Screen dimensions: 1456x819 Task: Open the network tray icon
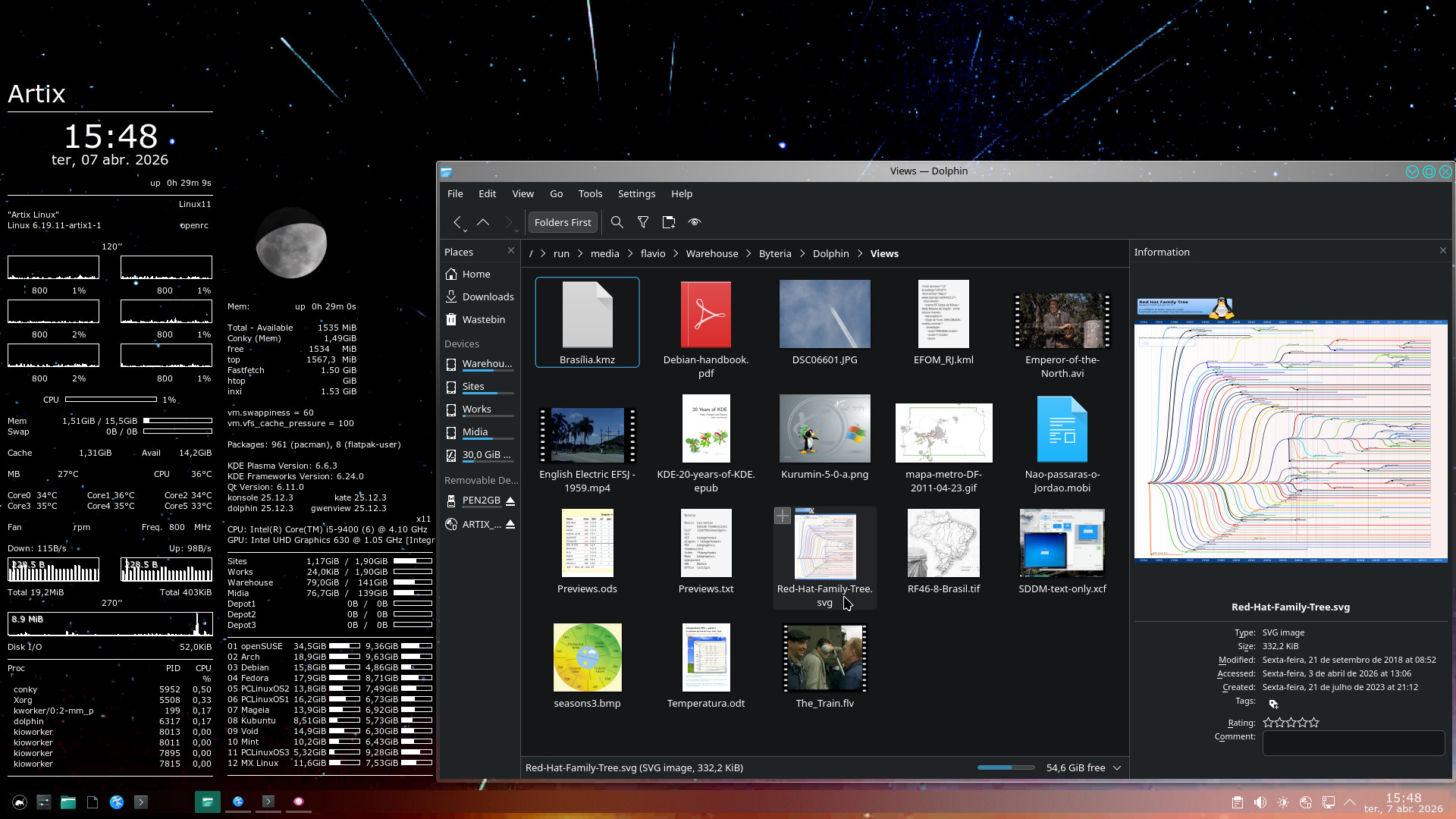point(1329,802)
